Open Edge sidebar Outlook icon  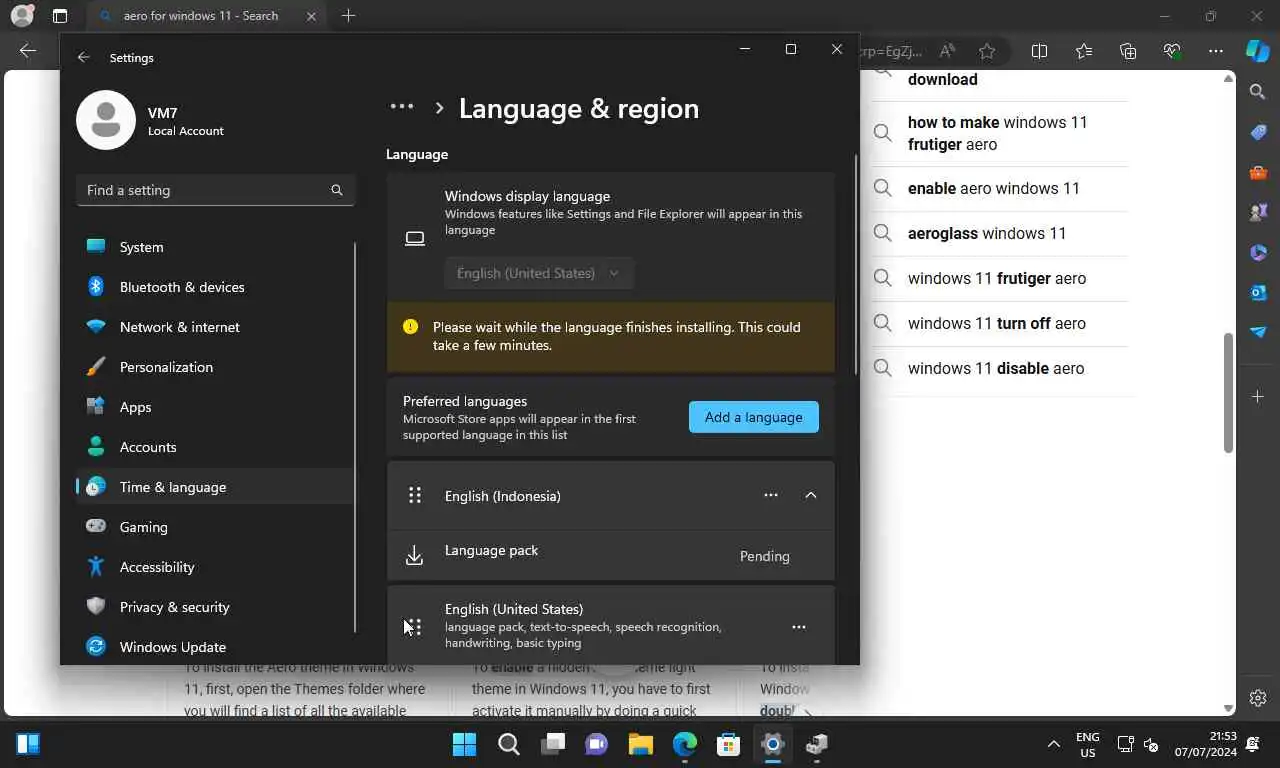click(x=1258, y=292)
